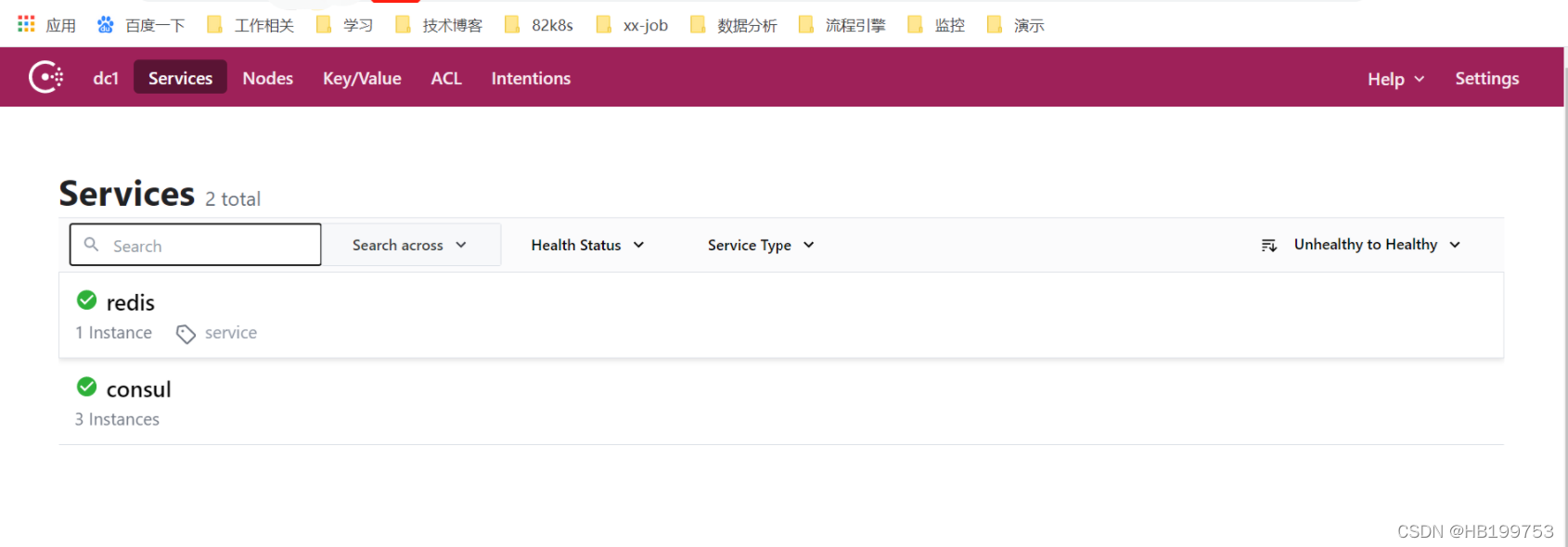Switch to the Services tab
Image resolution: width=1568 pixels, height=547 pixels.
(x=180, y=78)
